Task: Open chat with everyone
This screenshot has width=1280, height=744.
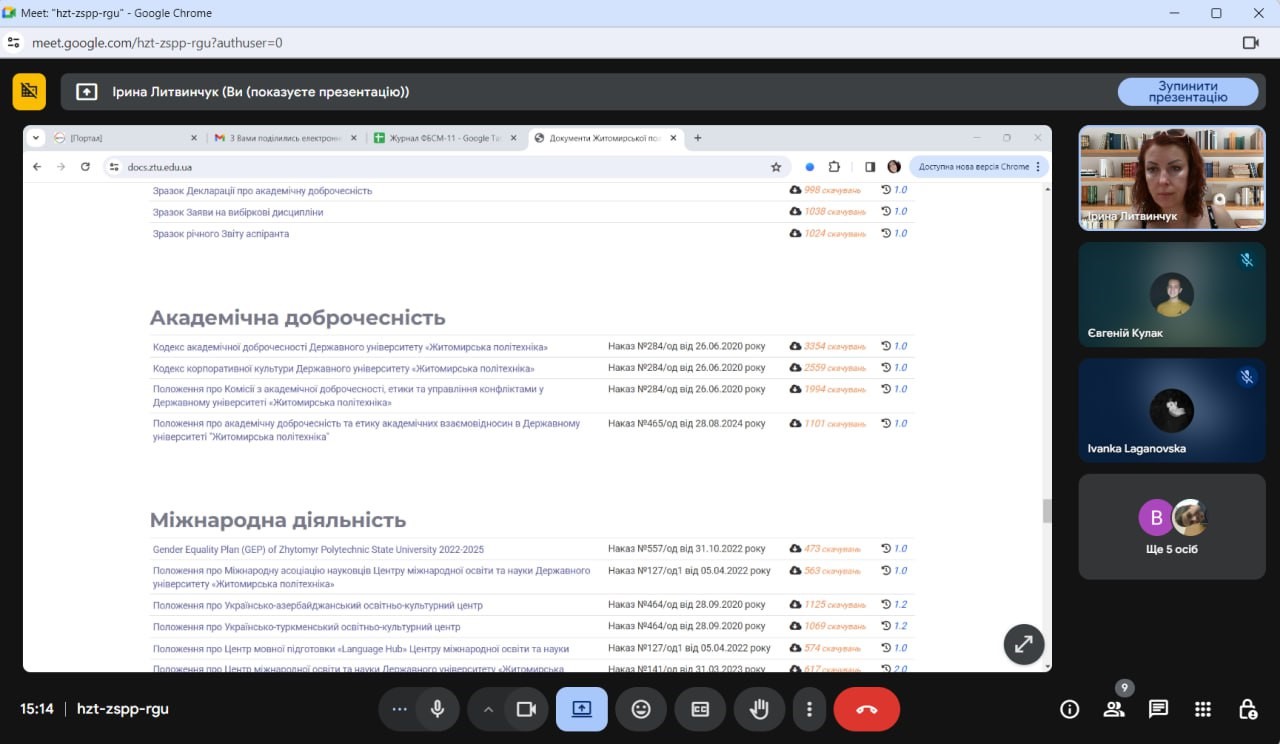Action: (1159, 709)
